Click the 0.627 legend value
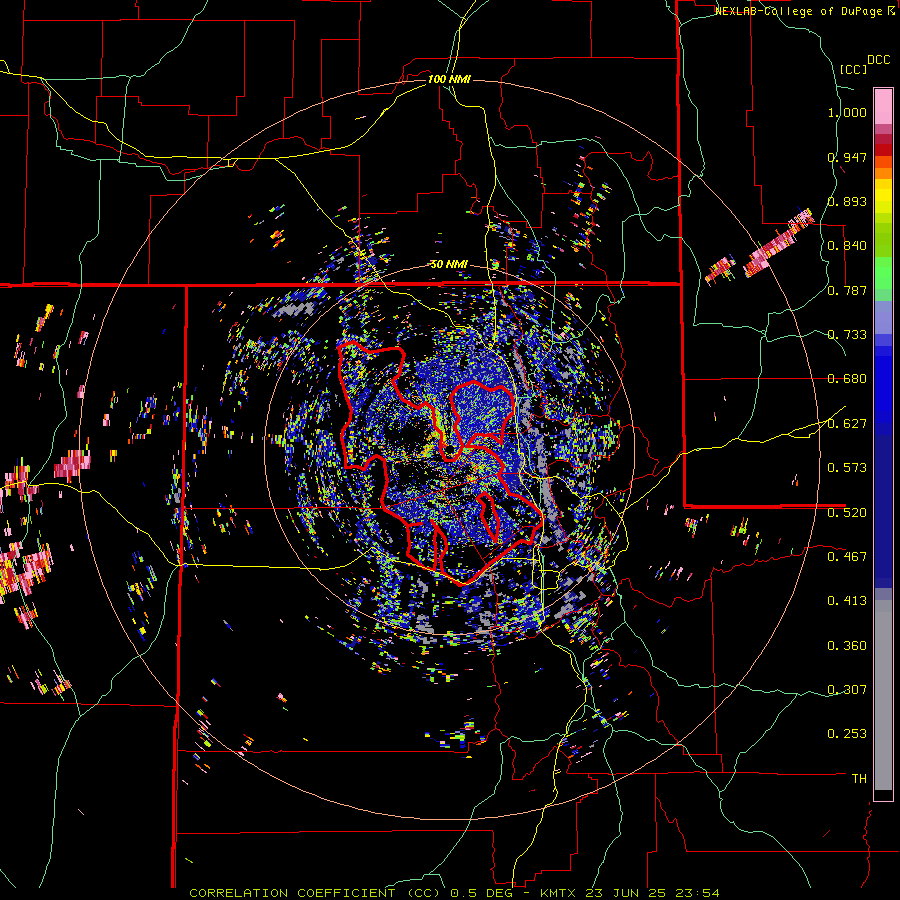The image size is (900, 900). pyautogui.click(x=847, y=424)
